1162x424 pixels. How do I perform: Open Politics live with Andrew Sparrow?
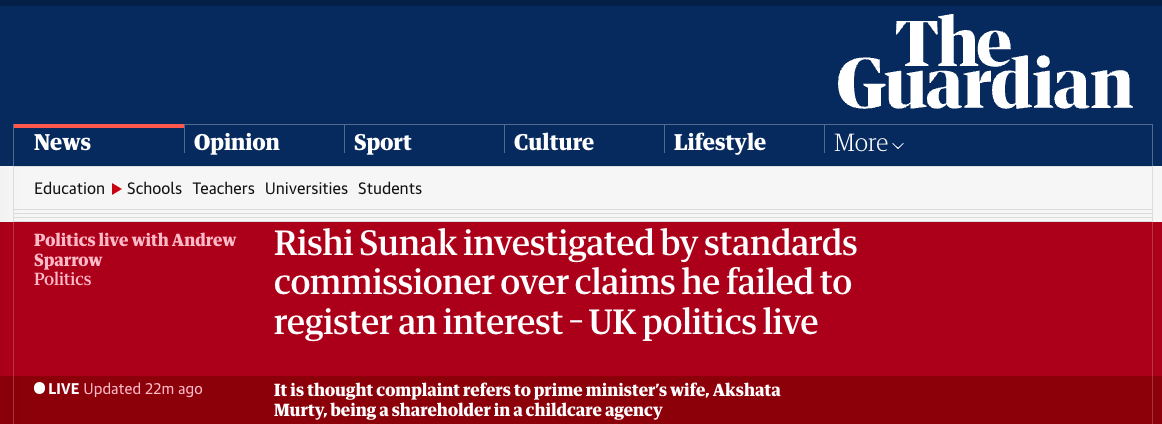click(134, 249)
